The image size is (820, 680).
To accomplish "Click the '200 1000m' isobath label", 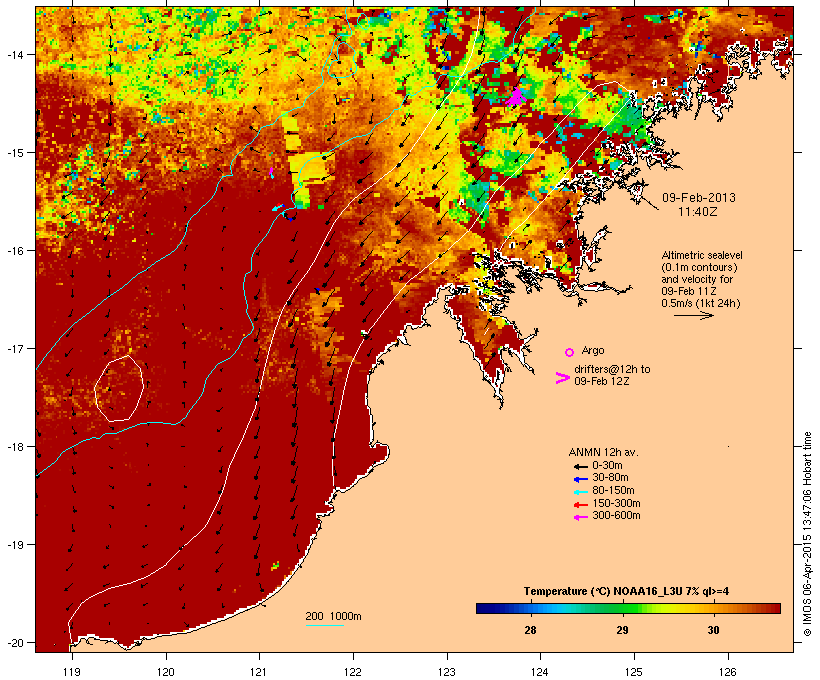I will 333,616.
